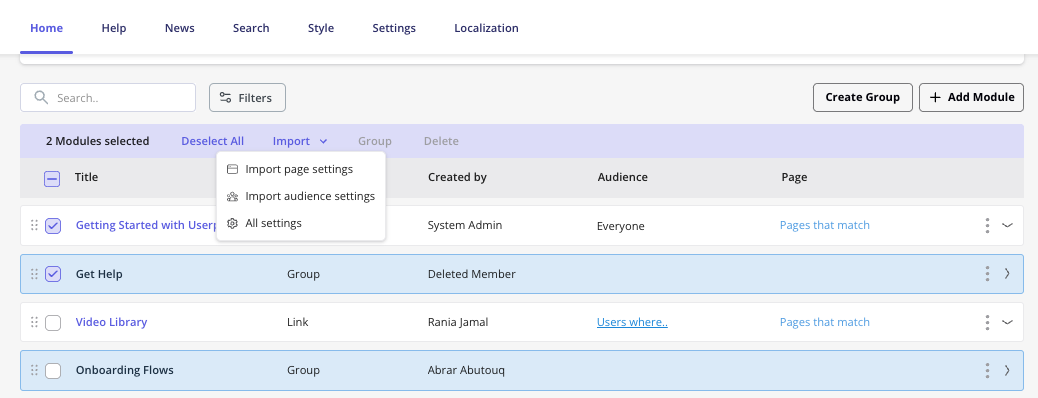Viewport: 1038px width, 398px height.
Task: Open three-dot menu for Video Library row
Action: tap(987, 322)
